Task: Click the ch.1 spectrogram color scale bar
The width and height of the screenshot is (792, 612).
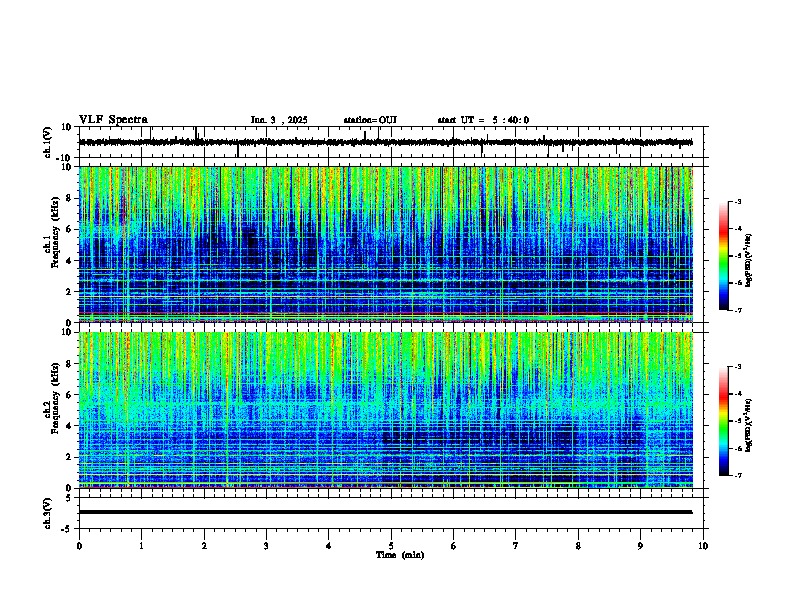Action: tap(724, 256)
